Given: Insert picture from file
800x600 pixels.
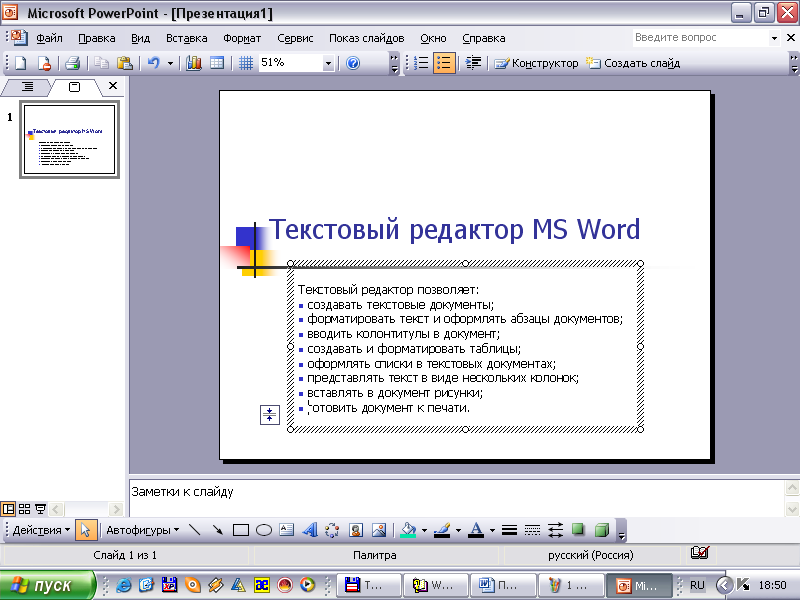Looking at the screenshot, I should click(x=379, y=530).
